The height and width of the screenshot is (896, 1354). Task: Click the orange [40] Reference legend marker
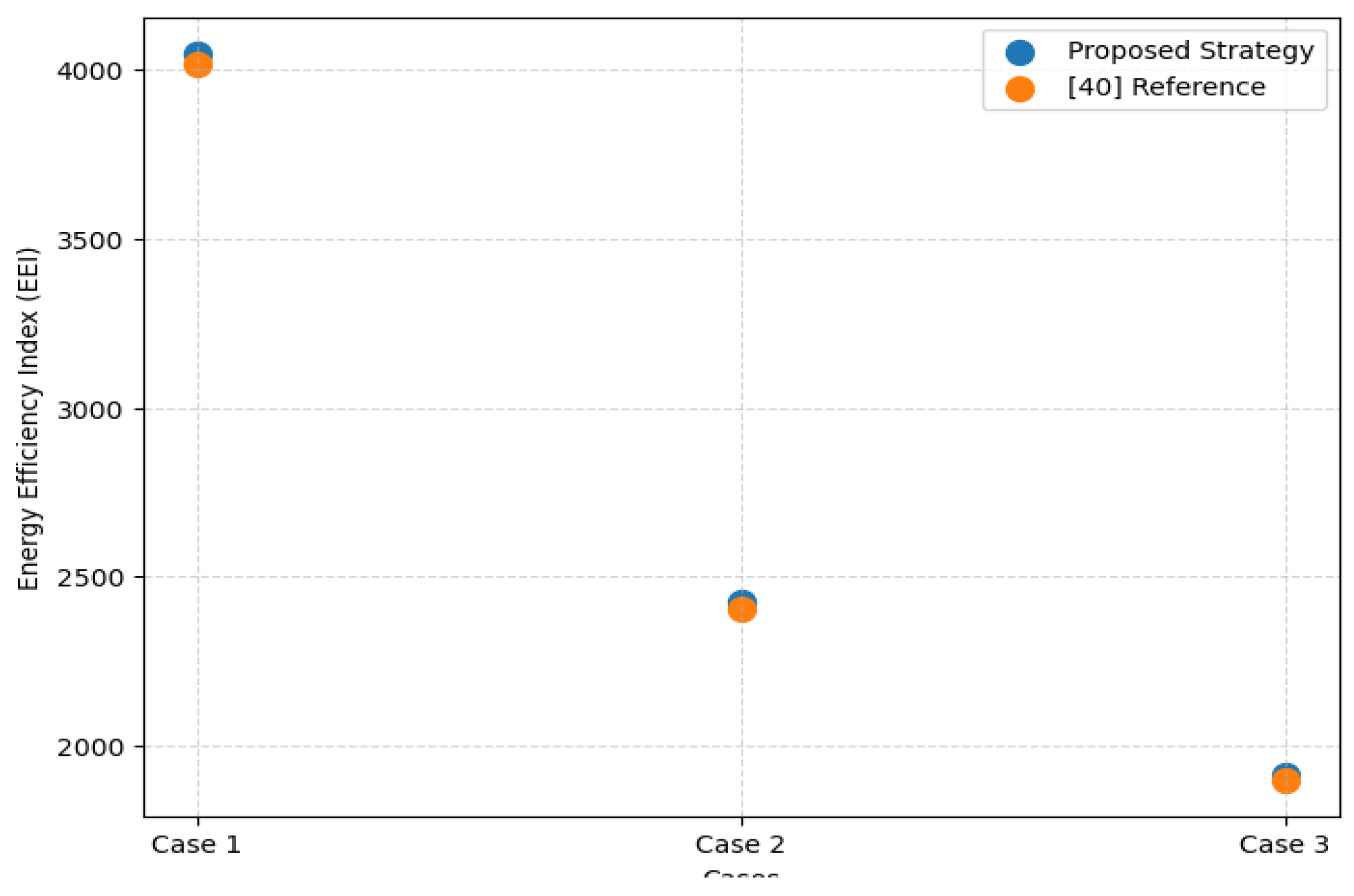pos(1019,89)
